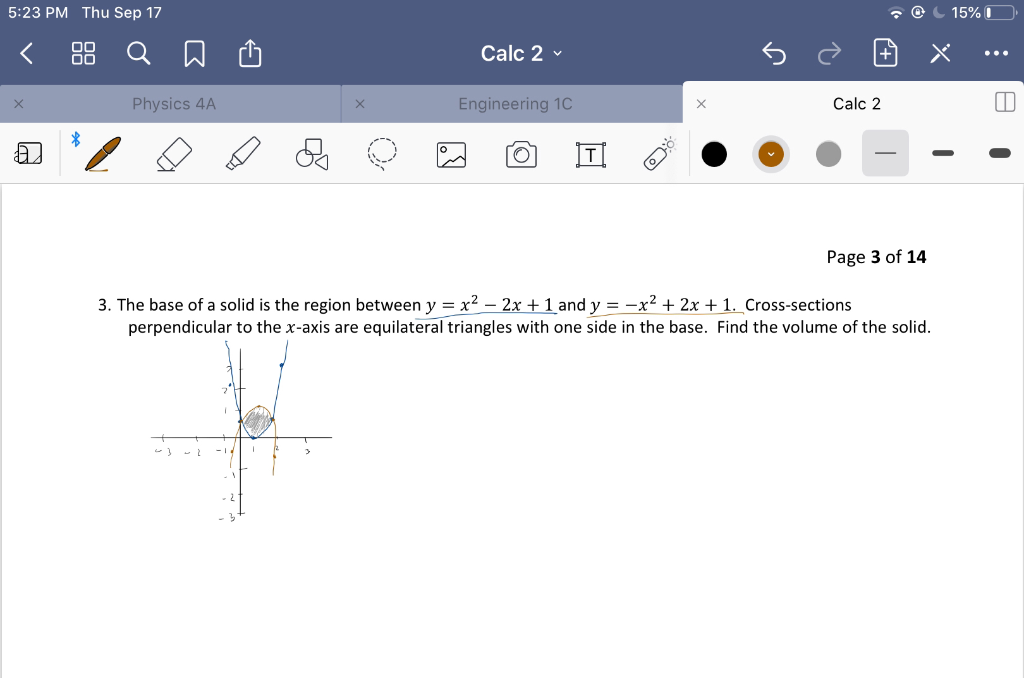Select the thinnest stroke width option

[885, 153]
